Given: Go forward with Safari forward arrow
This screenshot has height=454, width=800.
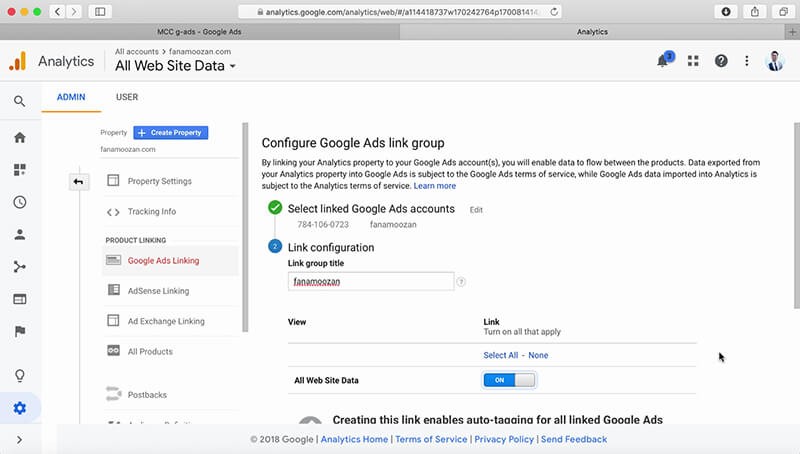Looking at the screenshot, I should pos(74,12).
